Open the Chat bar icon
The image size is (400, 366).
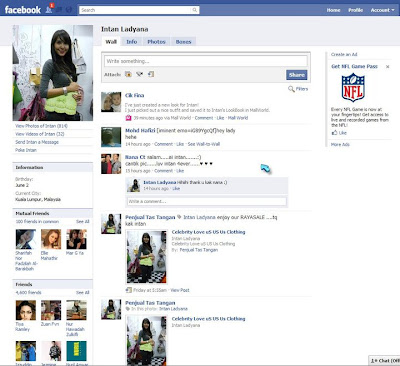click(374, 361)
